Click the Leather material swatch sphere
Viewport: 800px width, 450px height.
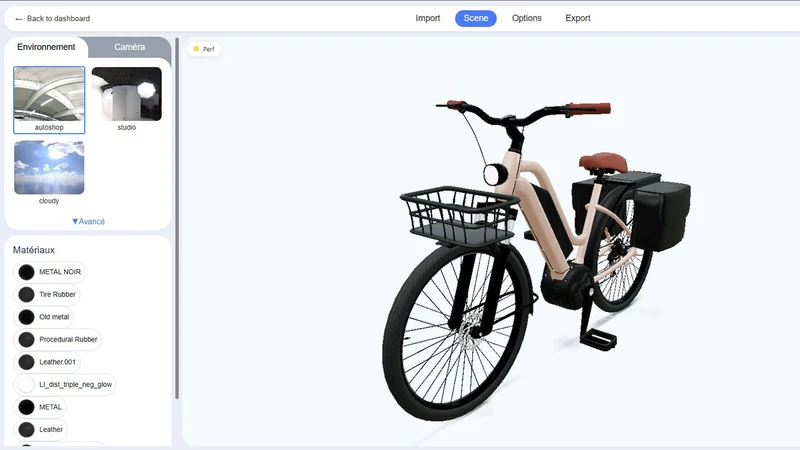click(x=26, y=430)
